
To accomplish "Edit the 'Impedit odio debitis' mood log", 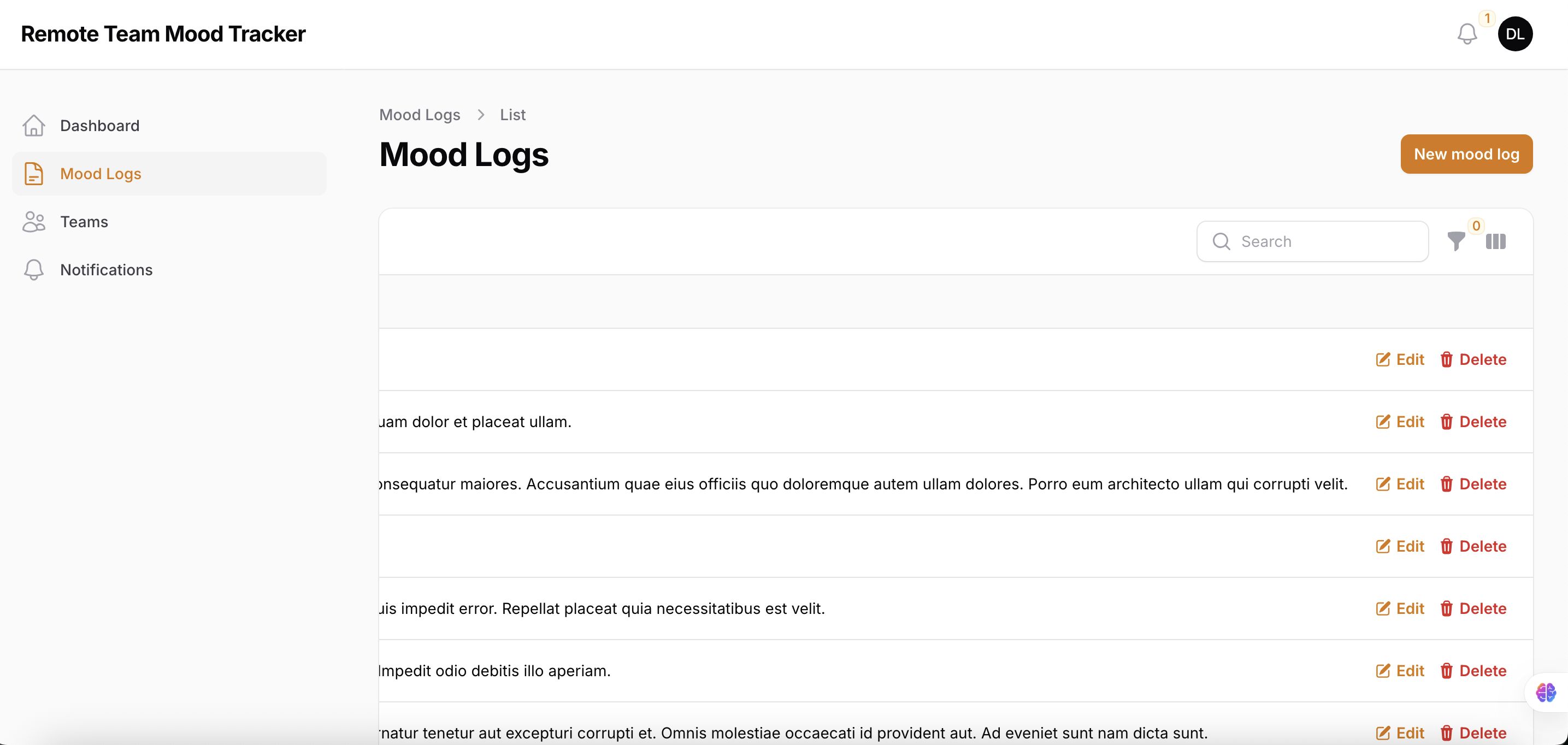I will coord(1400,671).
